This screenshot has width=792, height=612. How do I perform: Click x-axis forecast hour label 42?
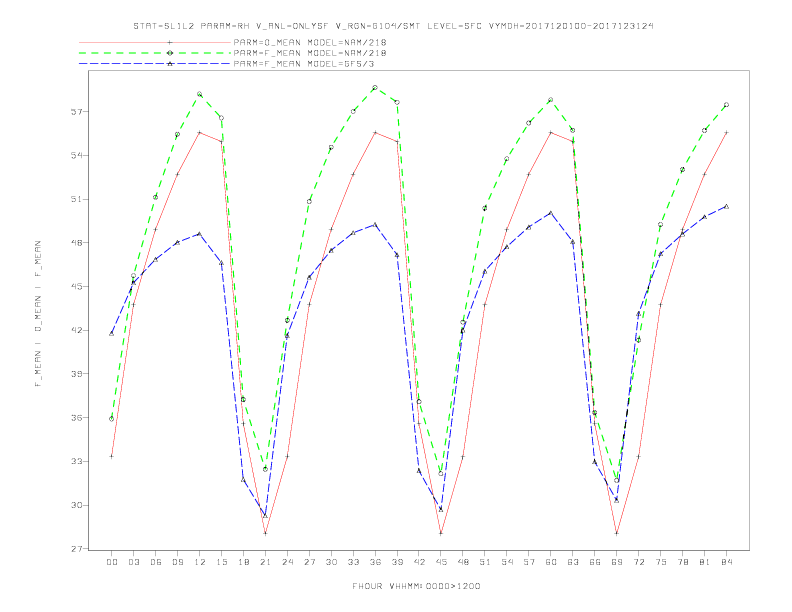click(x=419, y=562)
